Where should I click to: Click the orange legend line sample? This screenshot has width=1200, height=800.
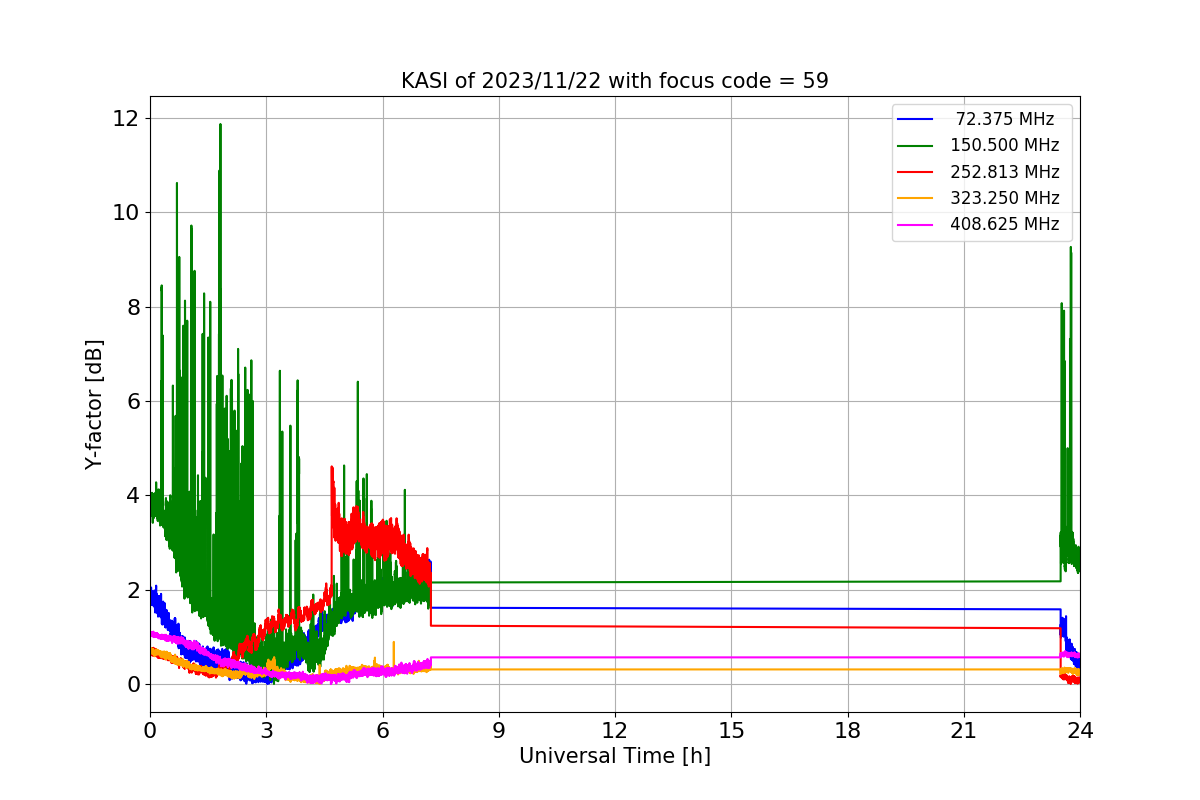(x=916, y=198)
